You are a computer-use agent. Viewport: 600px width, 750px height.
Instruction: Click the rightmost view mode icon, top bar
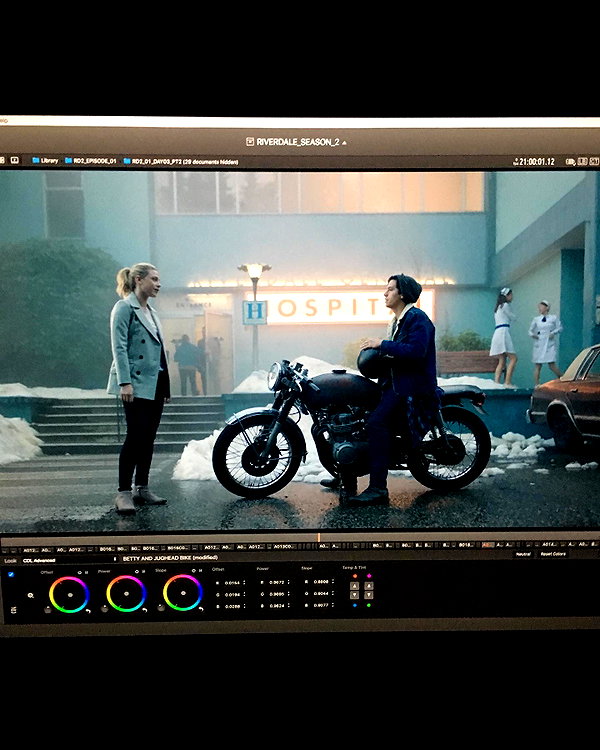(594, 162)
